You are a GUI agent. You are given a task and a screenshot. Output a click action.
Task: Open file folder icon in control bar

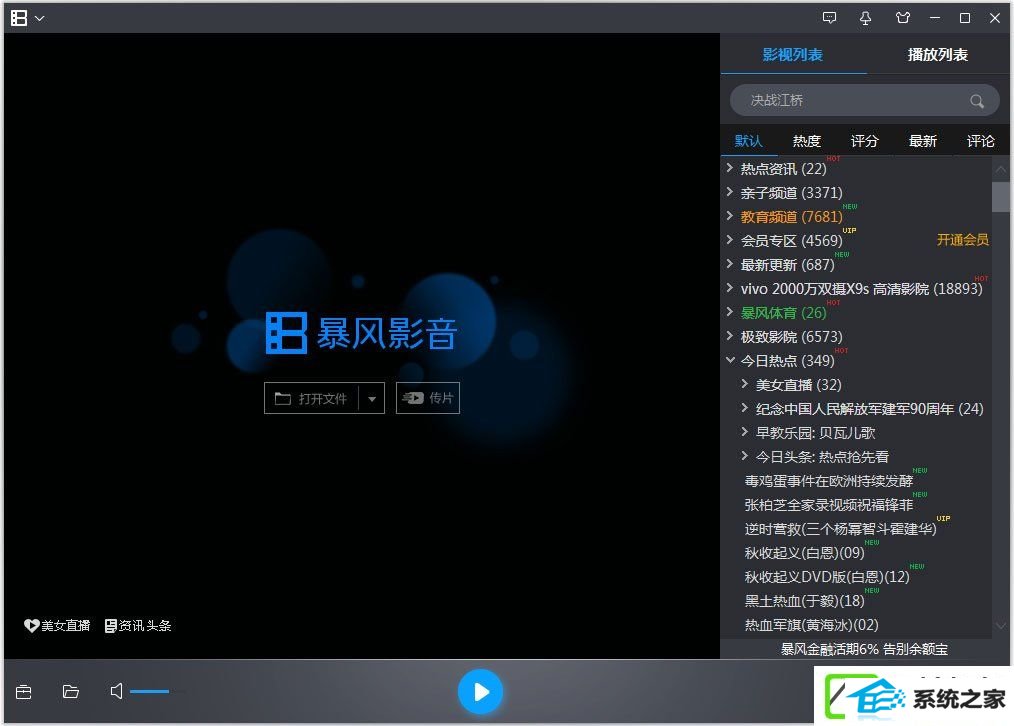pos(70,692)
